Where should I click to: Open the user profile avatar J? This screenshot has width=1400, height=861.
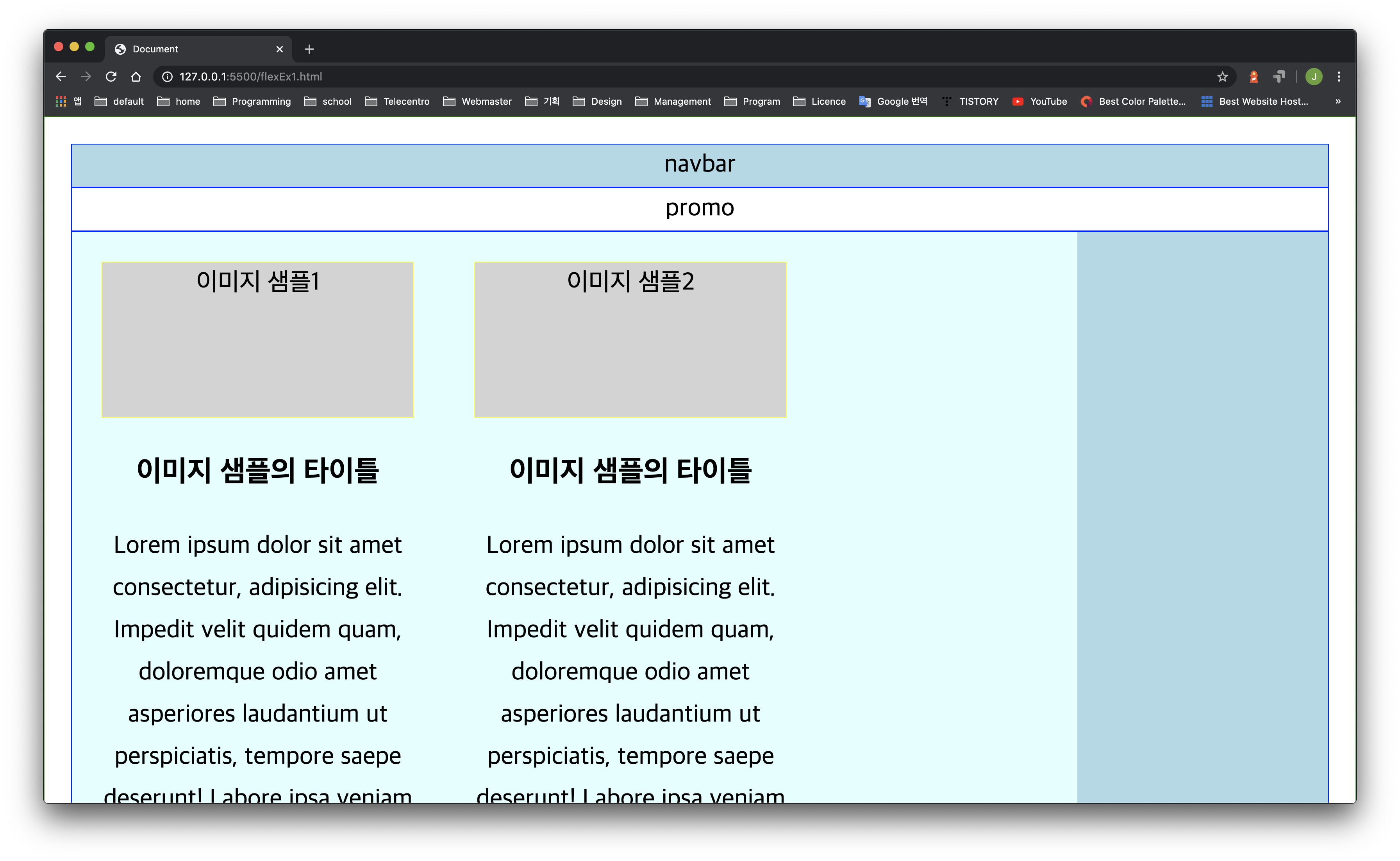[x=1313, y=76]
